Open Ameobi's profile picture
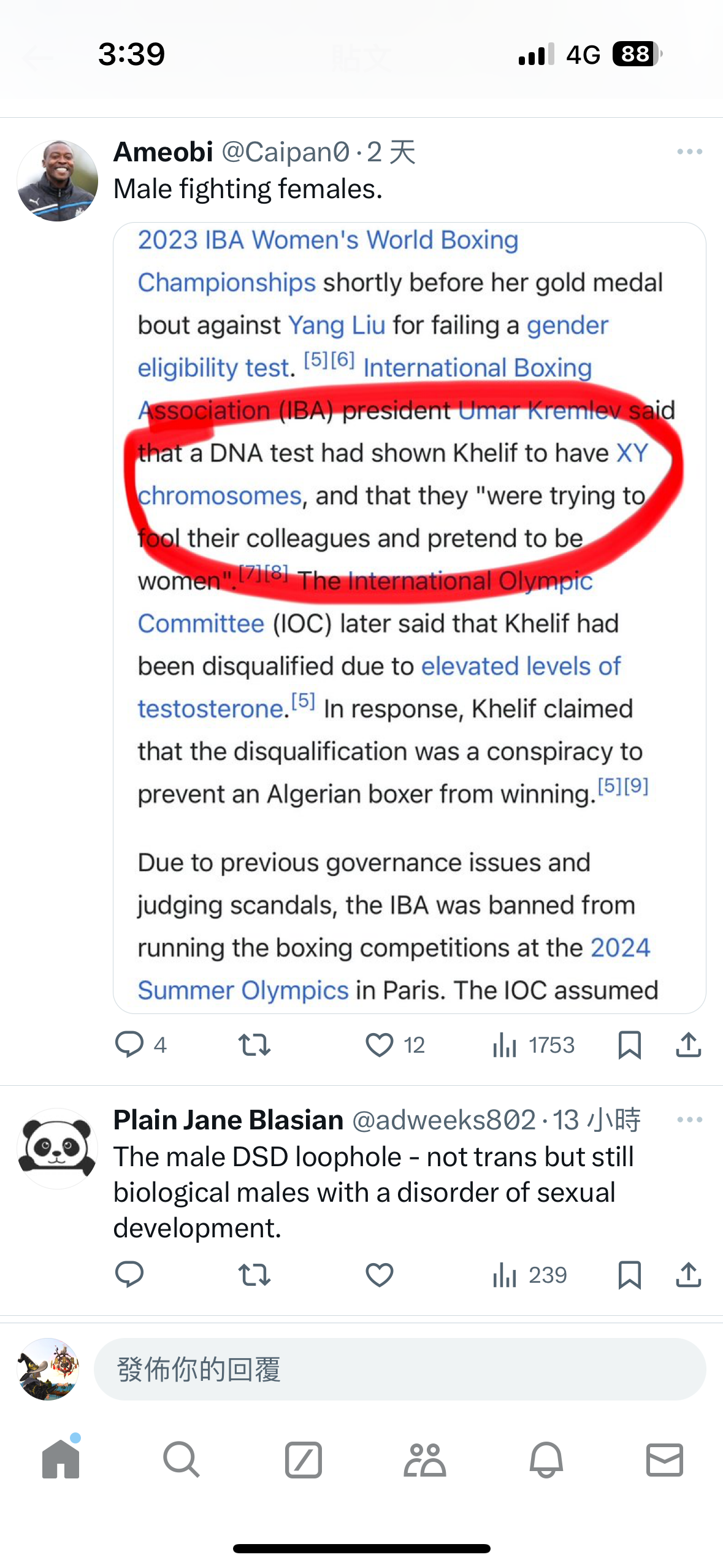Screen dimensions: 723x1568 click(x=57, y=180)
